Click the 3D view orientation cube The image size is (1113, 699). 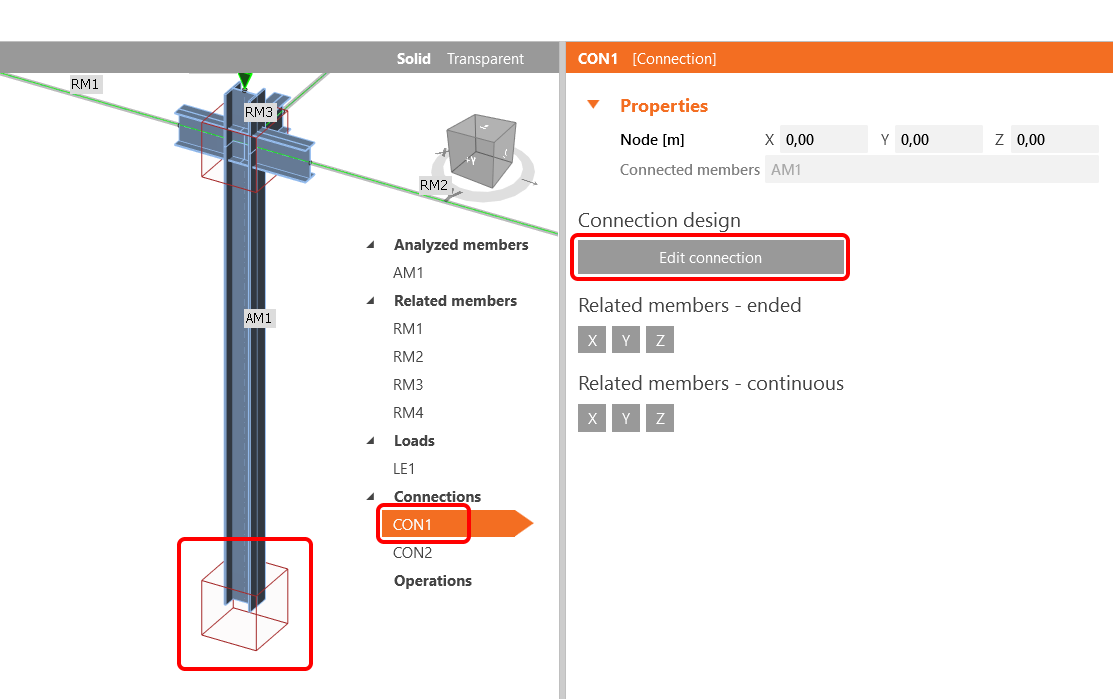(481, 150)
